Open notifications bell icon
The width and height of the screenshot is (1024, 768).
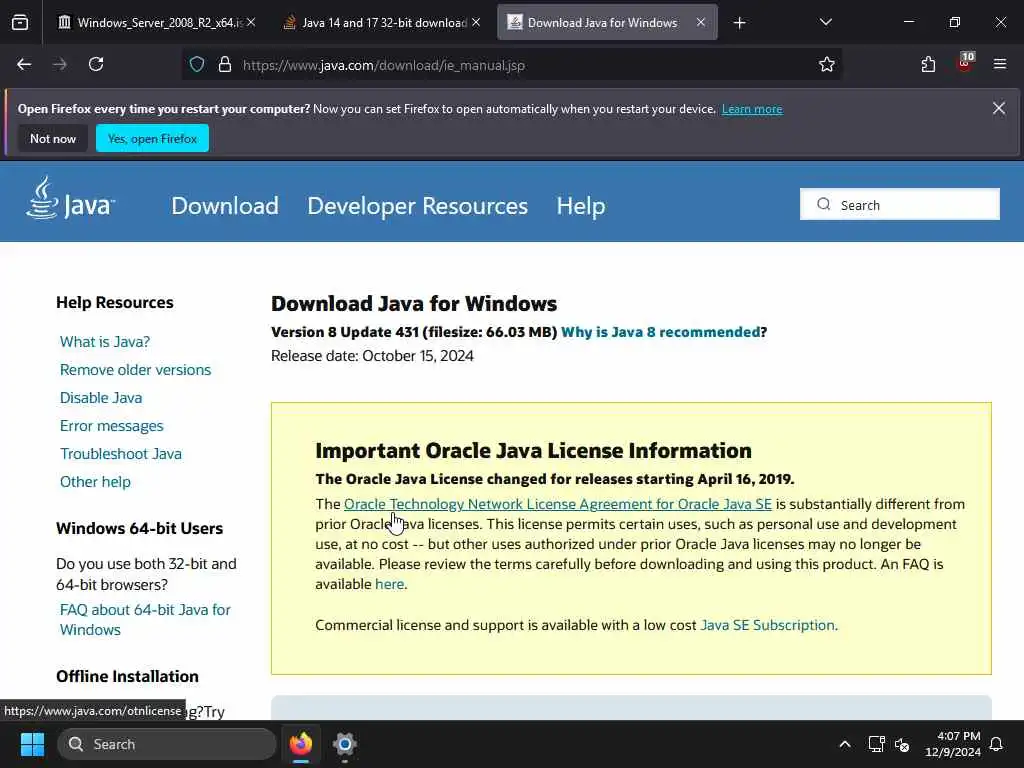click(x=996, y=744)
